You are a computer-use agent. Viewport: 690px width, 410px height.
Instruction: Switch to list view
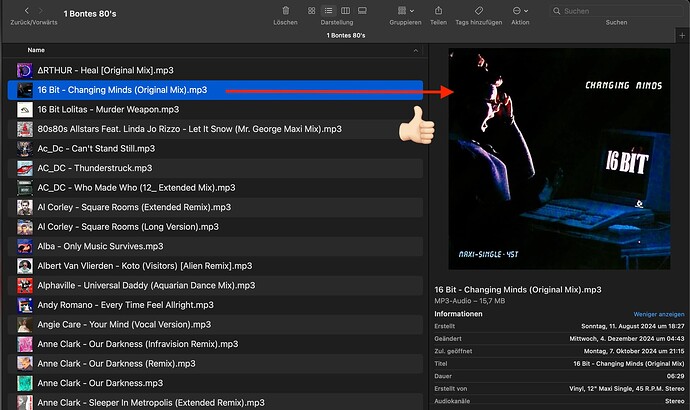click(x=328, y=11)
